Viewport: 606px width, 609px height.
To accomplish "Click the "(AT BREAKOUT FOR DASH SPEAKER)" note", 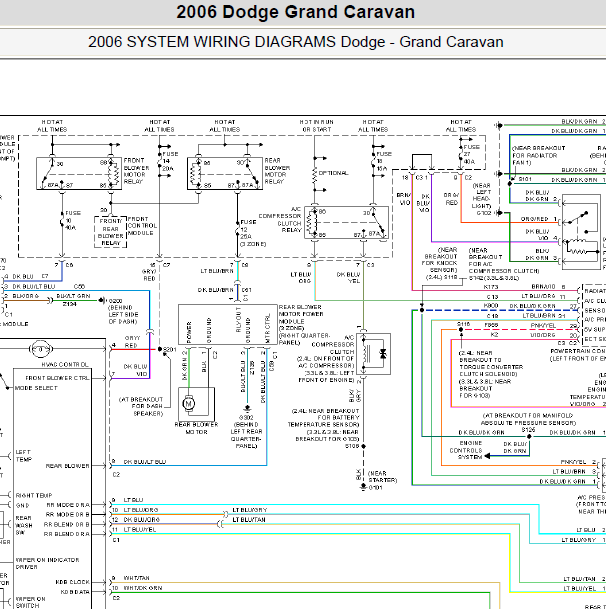I will 141,406.
